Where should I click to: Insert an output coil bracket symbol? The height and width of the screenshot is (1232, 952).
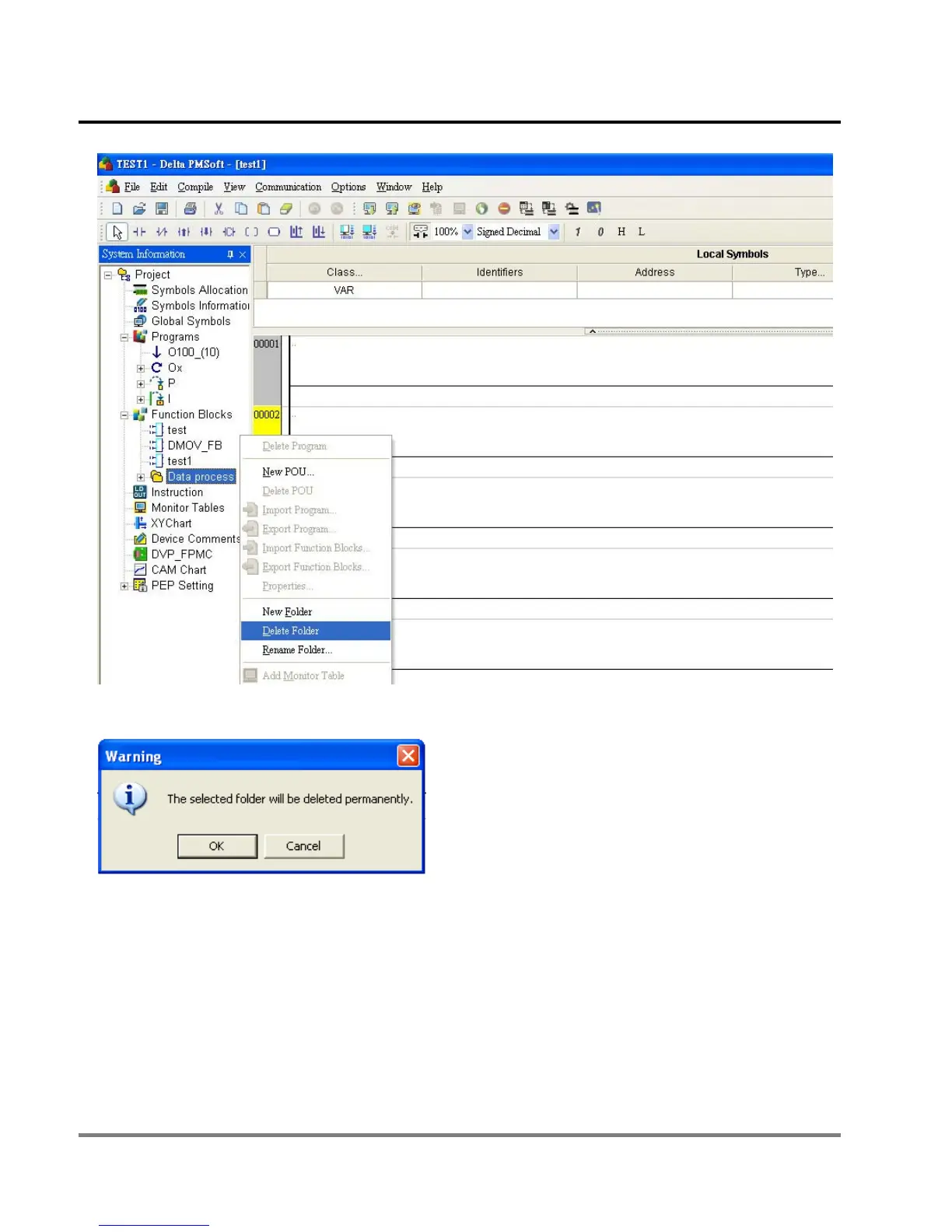coord(251,232)
